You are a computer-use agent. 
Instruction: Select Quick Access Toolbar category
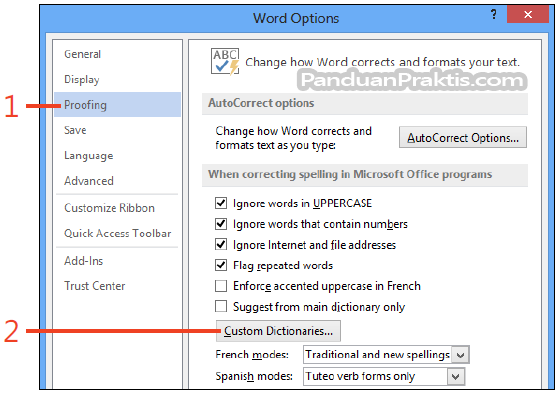coord(117,233)
